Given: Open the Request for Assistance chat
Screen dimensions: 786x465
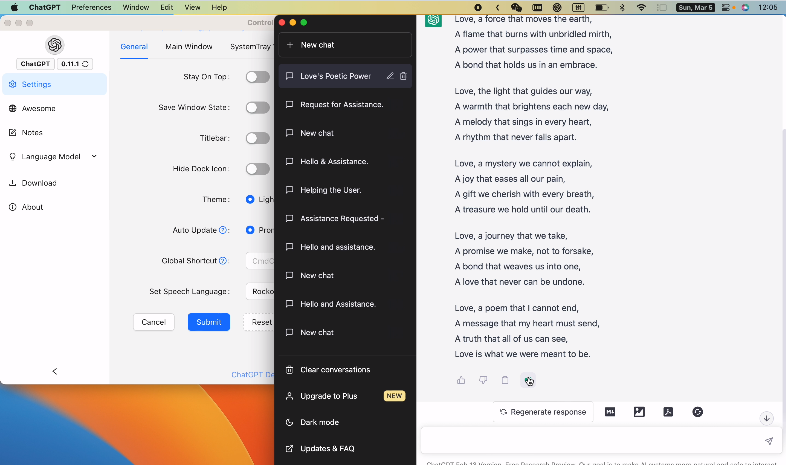Looking at the screenshot, I should 345,105.
